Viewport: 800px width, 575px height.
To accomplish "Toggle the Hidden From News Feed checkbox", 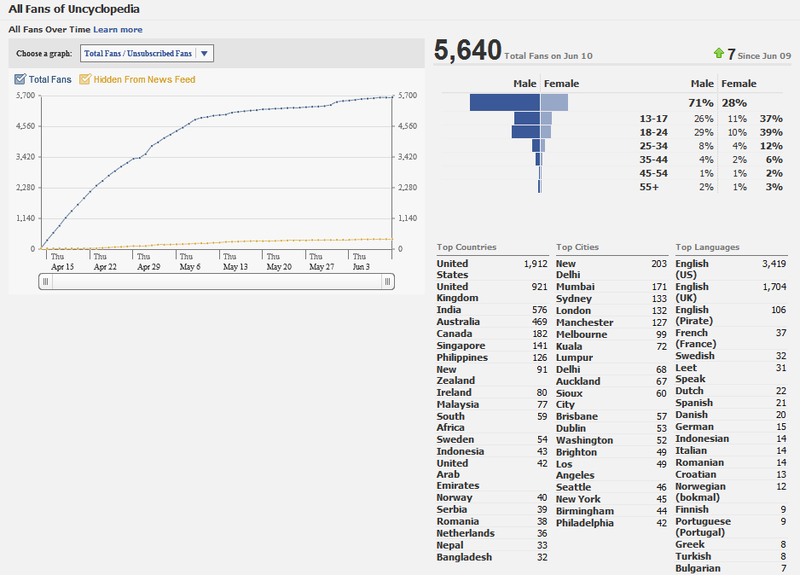I will tap(85, 79).
